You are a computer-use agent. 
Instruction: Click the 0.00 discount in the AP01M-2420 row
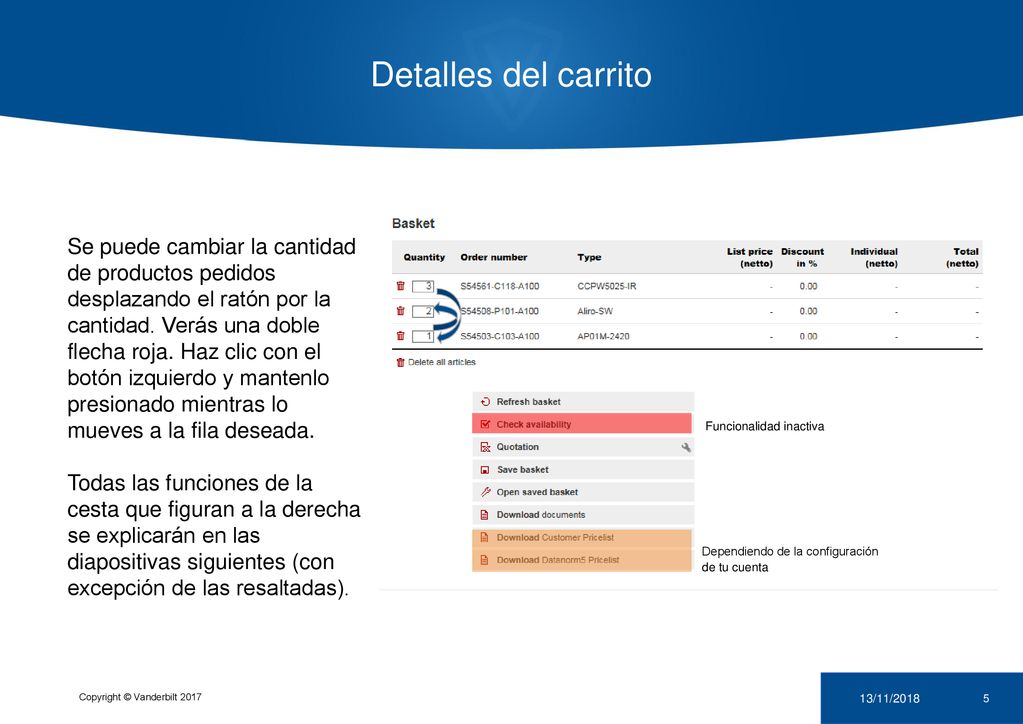(x=808, y=337)
